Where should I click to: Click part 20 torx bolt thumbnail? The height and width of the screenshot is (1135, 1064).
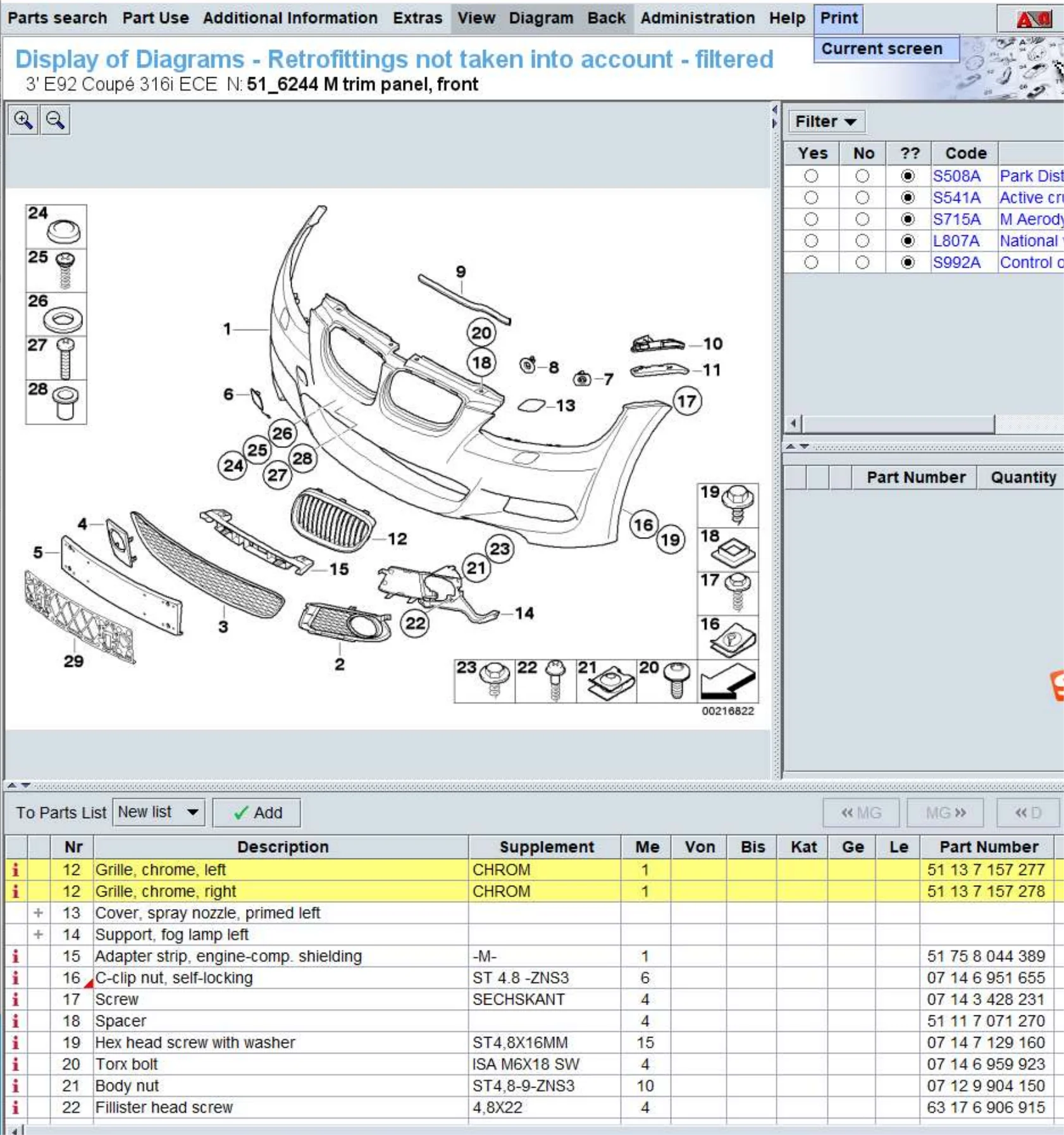click(x=667, y=681)
